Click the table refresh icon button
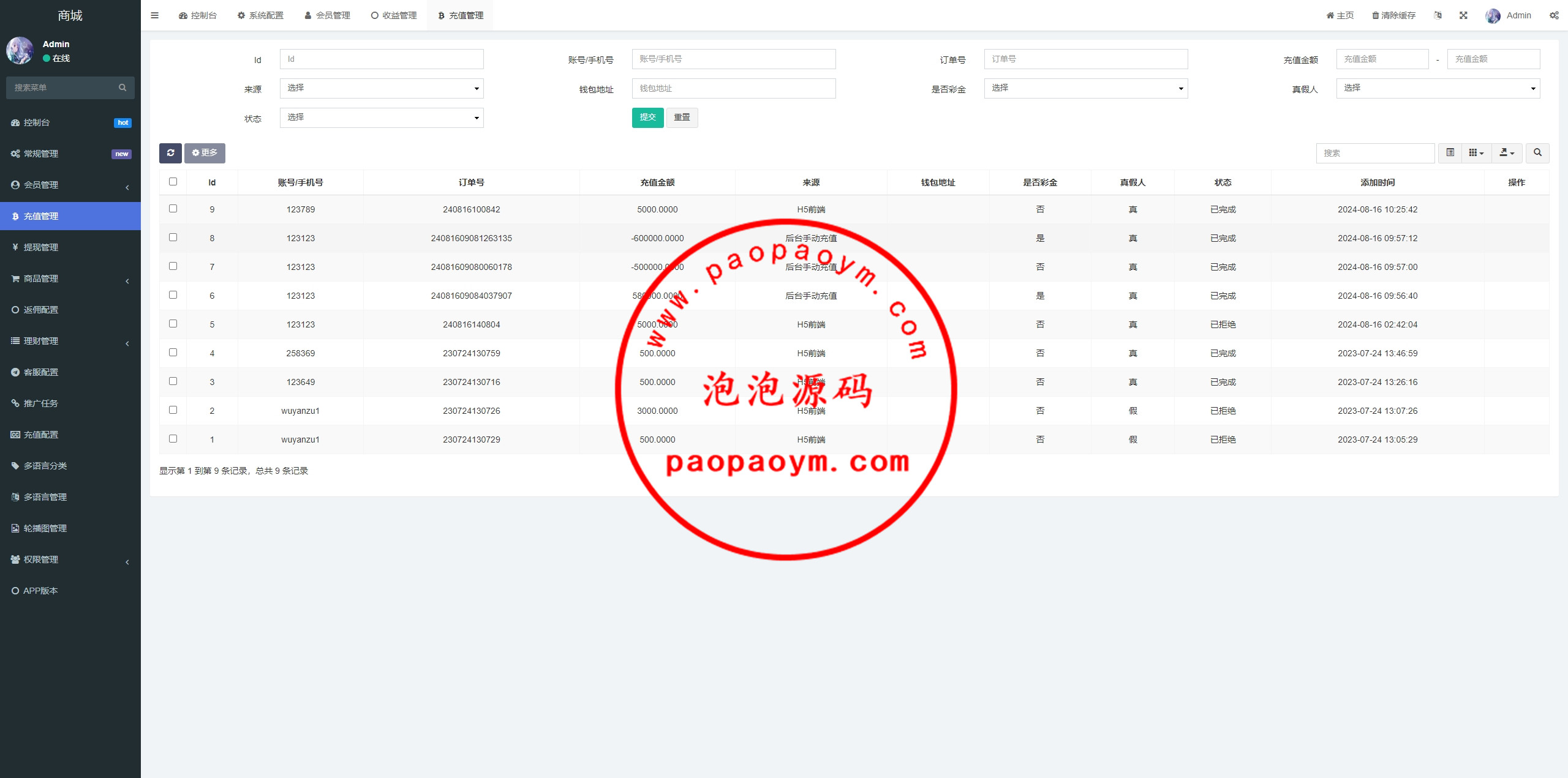This screenshot has height=778, width=1568. click(x=170, y=153)
